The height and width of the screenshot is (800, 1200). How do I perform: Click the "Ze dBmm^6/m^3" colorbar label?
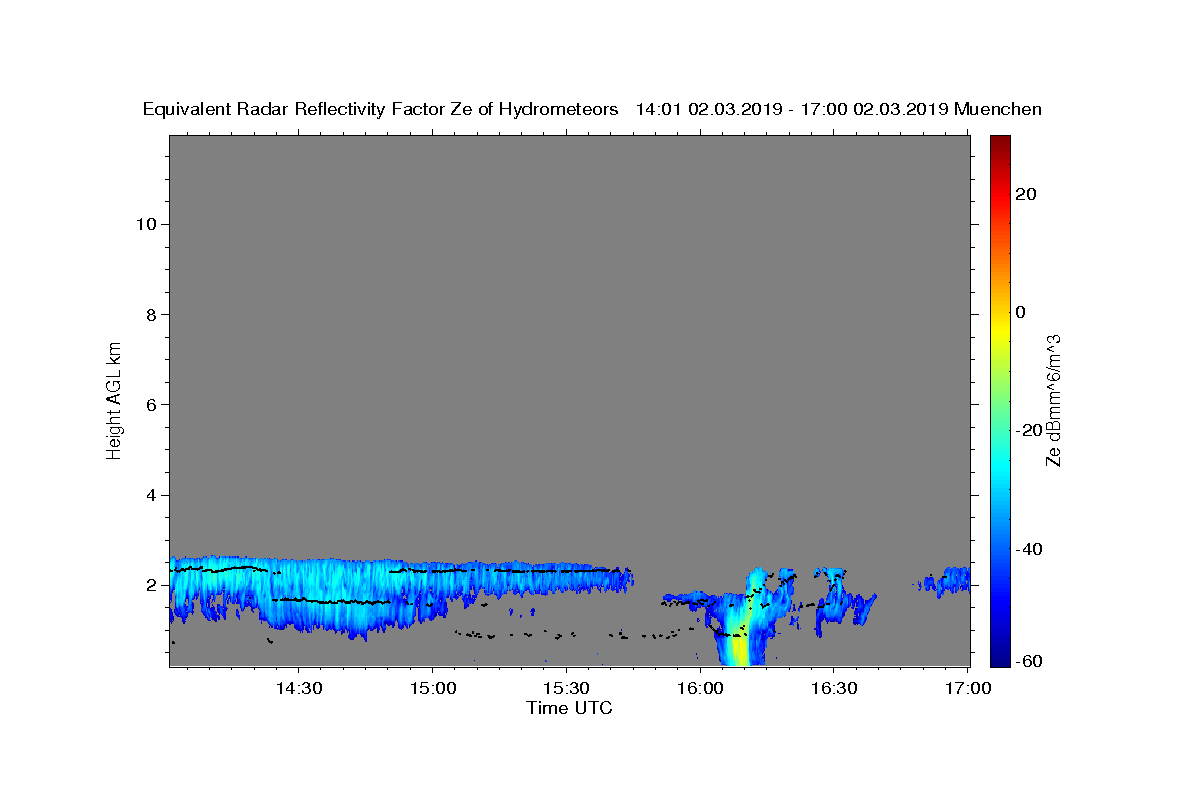(1053, 400)
